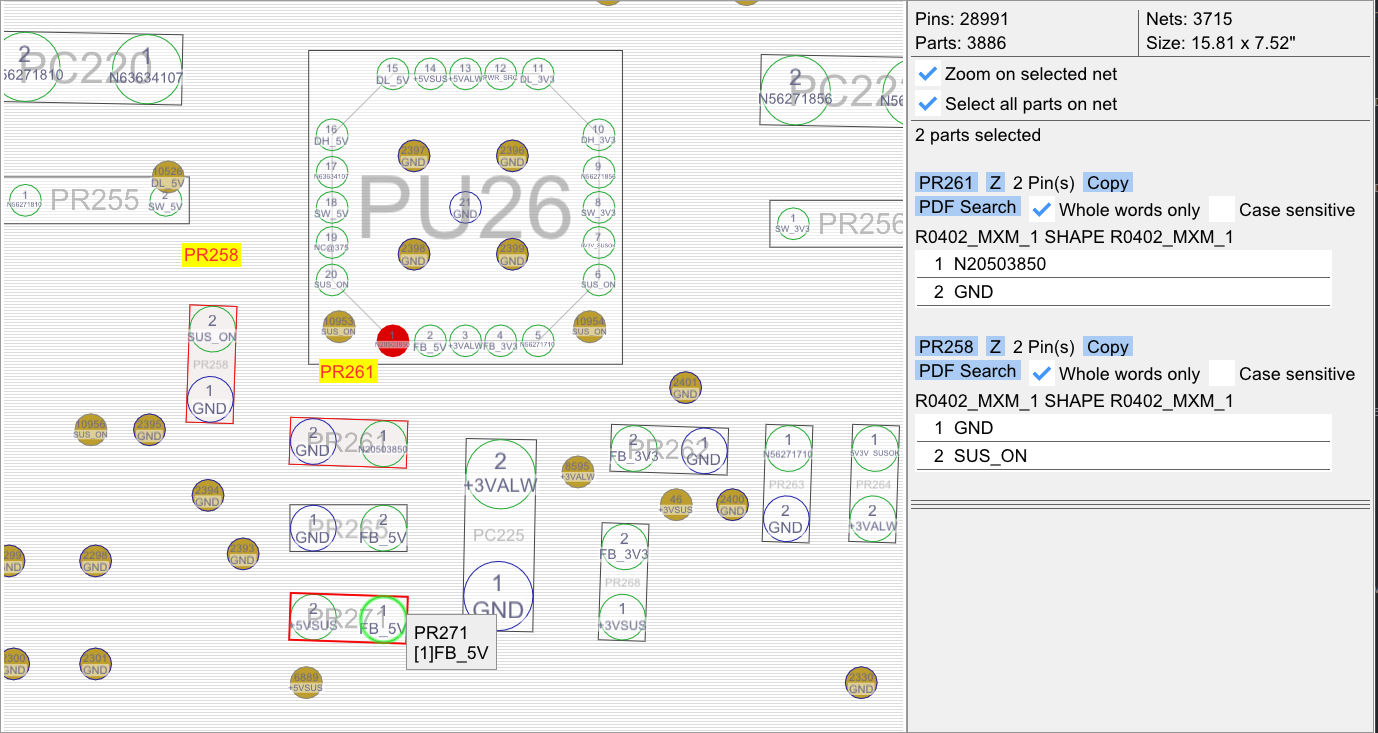
Task: Click the PR261 part button in the panel
Action: (x=946, y=182)
